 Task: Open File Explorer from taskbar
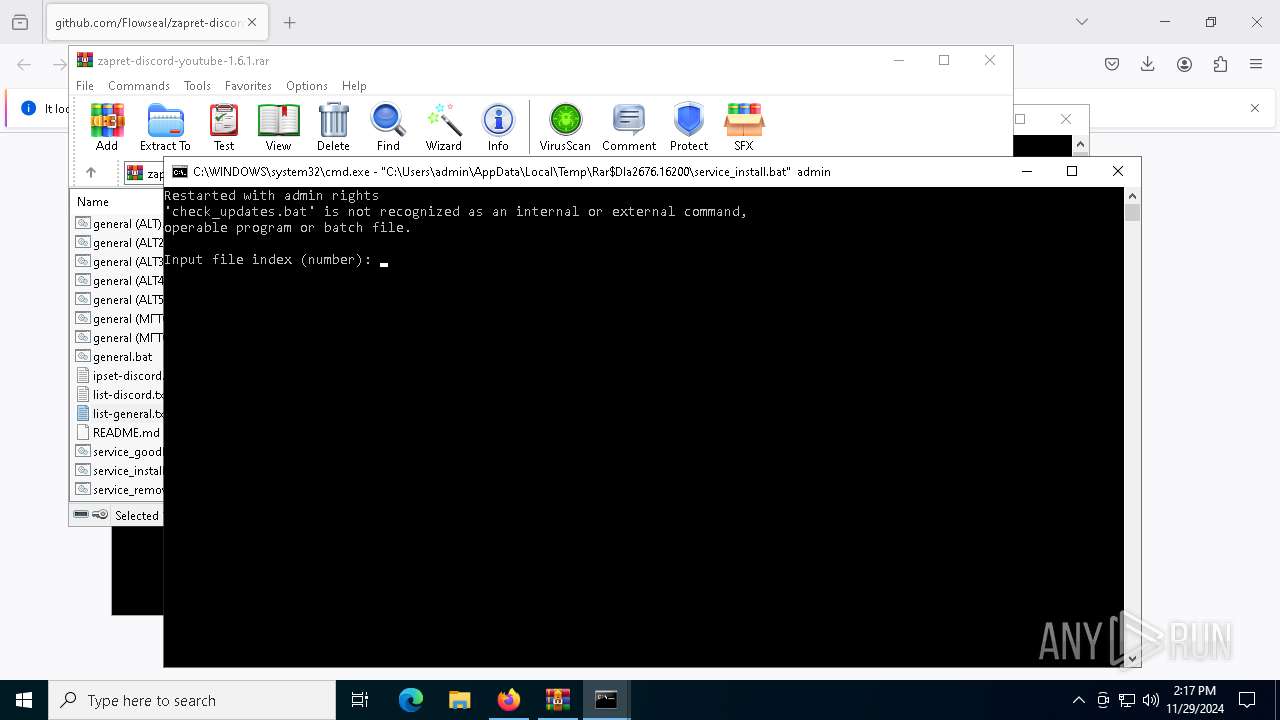[x=460, y=700]
